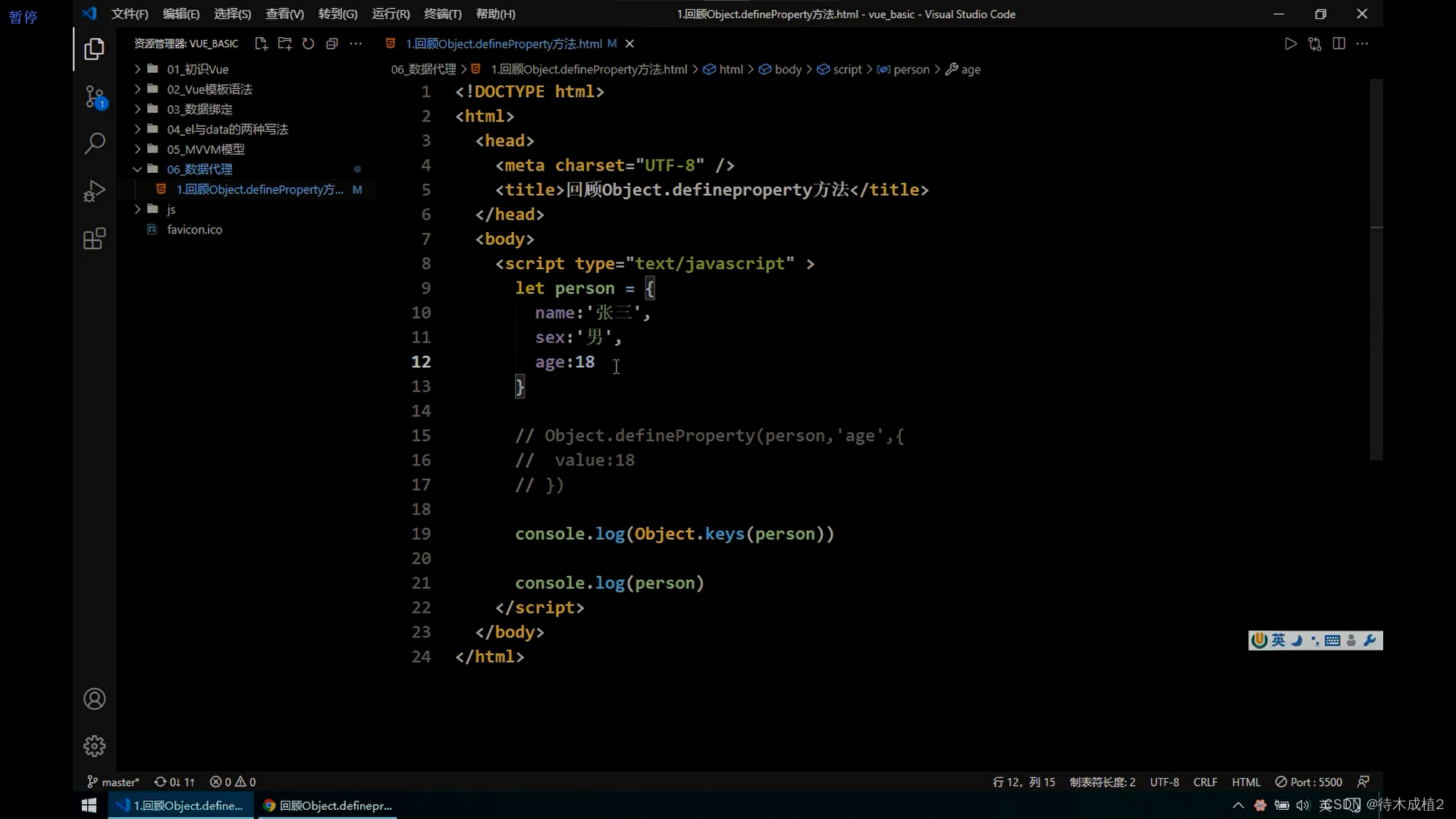
Task: Click the cursor position 行 12, 列 15
Action: [x=1024, y=782]
